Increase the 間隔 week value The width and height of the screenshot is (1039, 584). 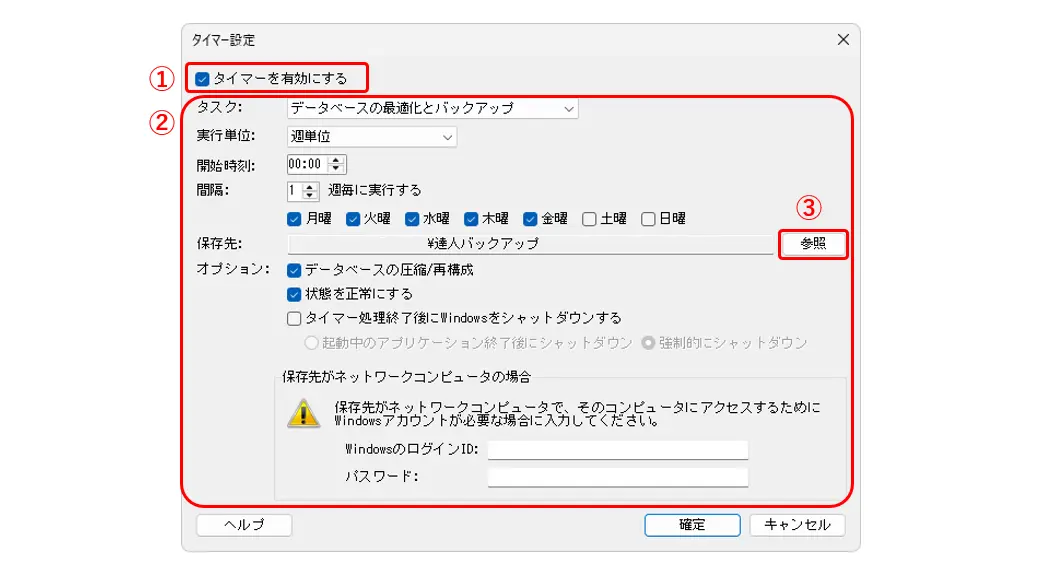coord(309,187)
